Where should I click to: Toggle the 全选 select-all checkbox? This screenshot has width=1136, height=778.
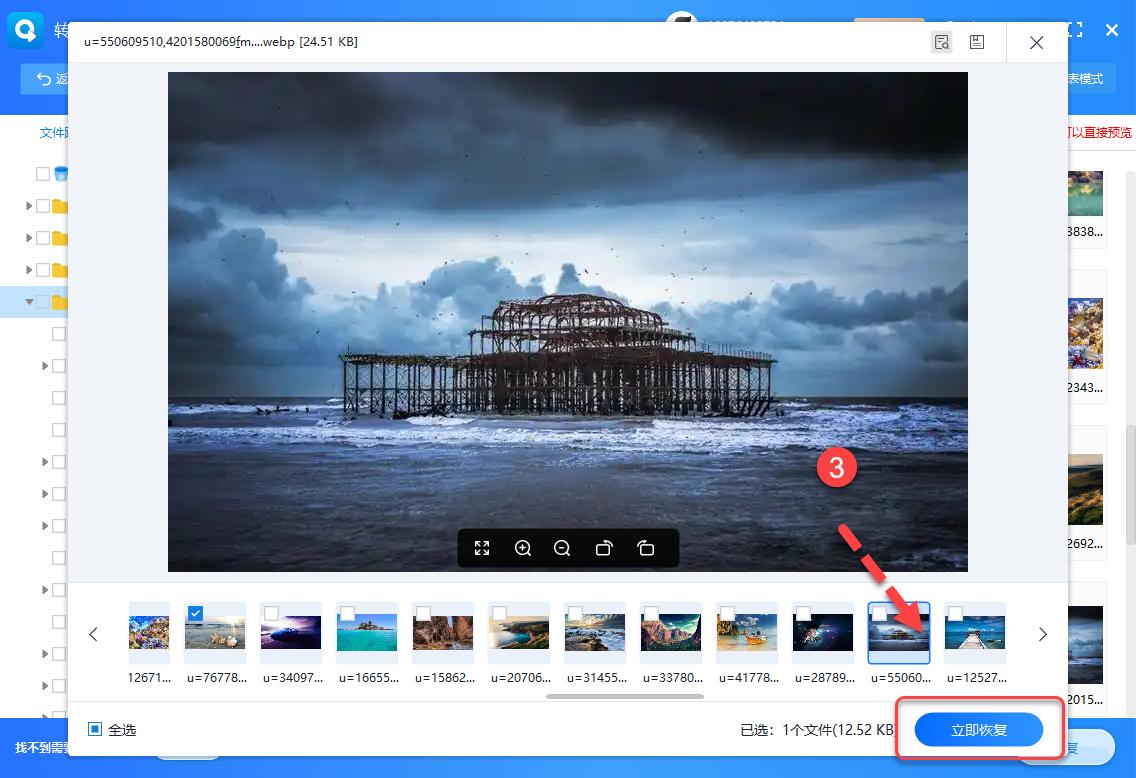tap(95, 729)
